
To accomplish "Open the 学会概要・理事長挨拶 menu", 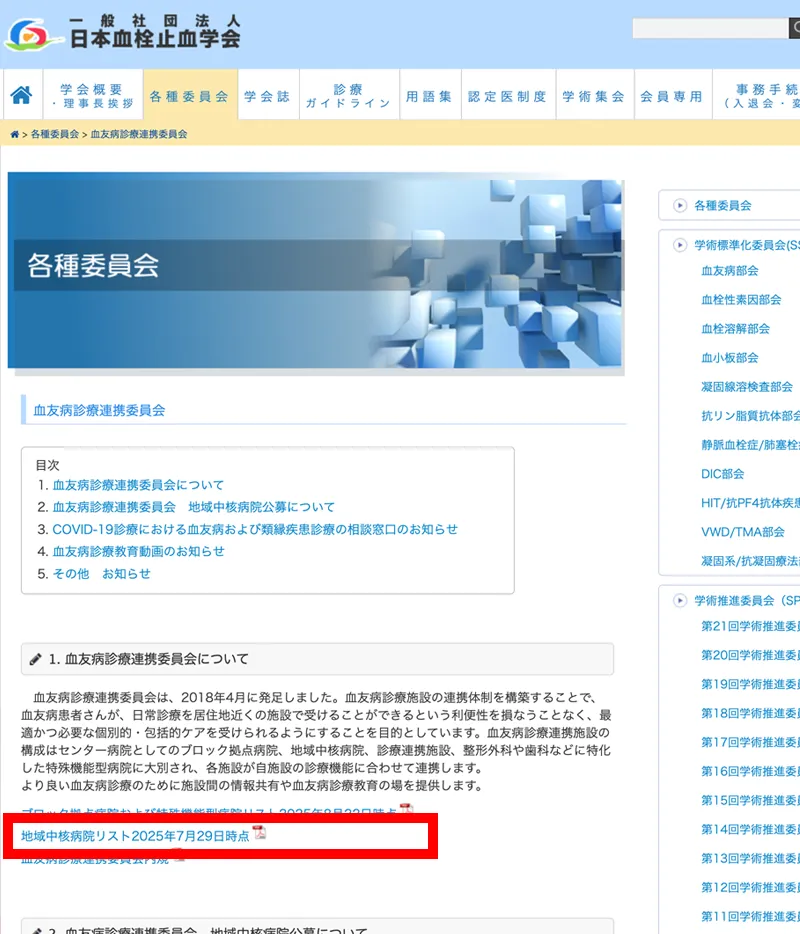I will coord(91,96).
